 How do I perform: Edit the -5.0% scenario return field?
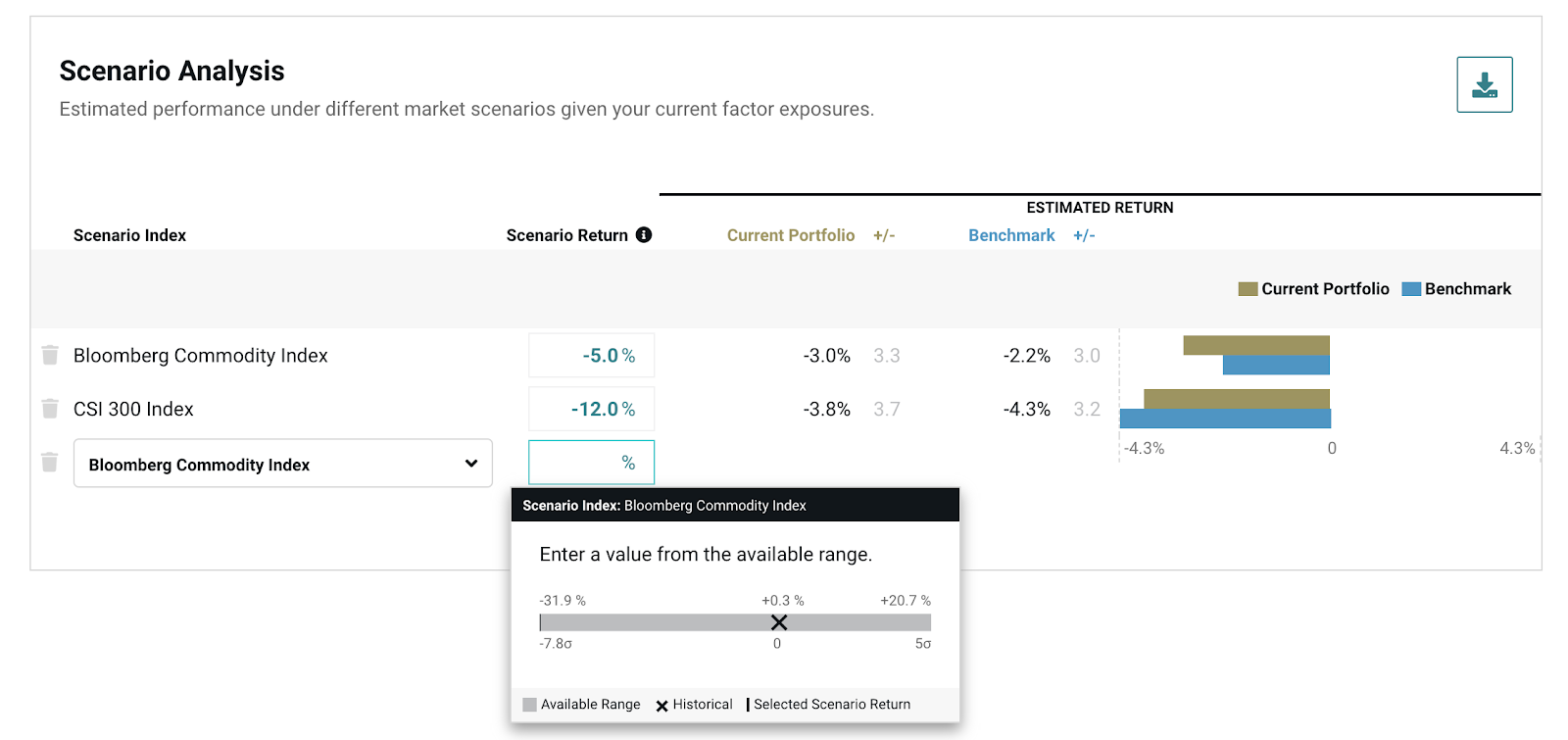[592, 356]
